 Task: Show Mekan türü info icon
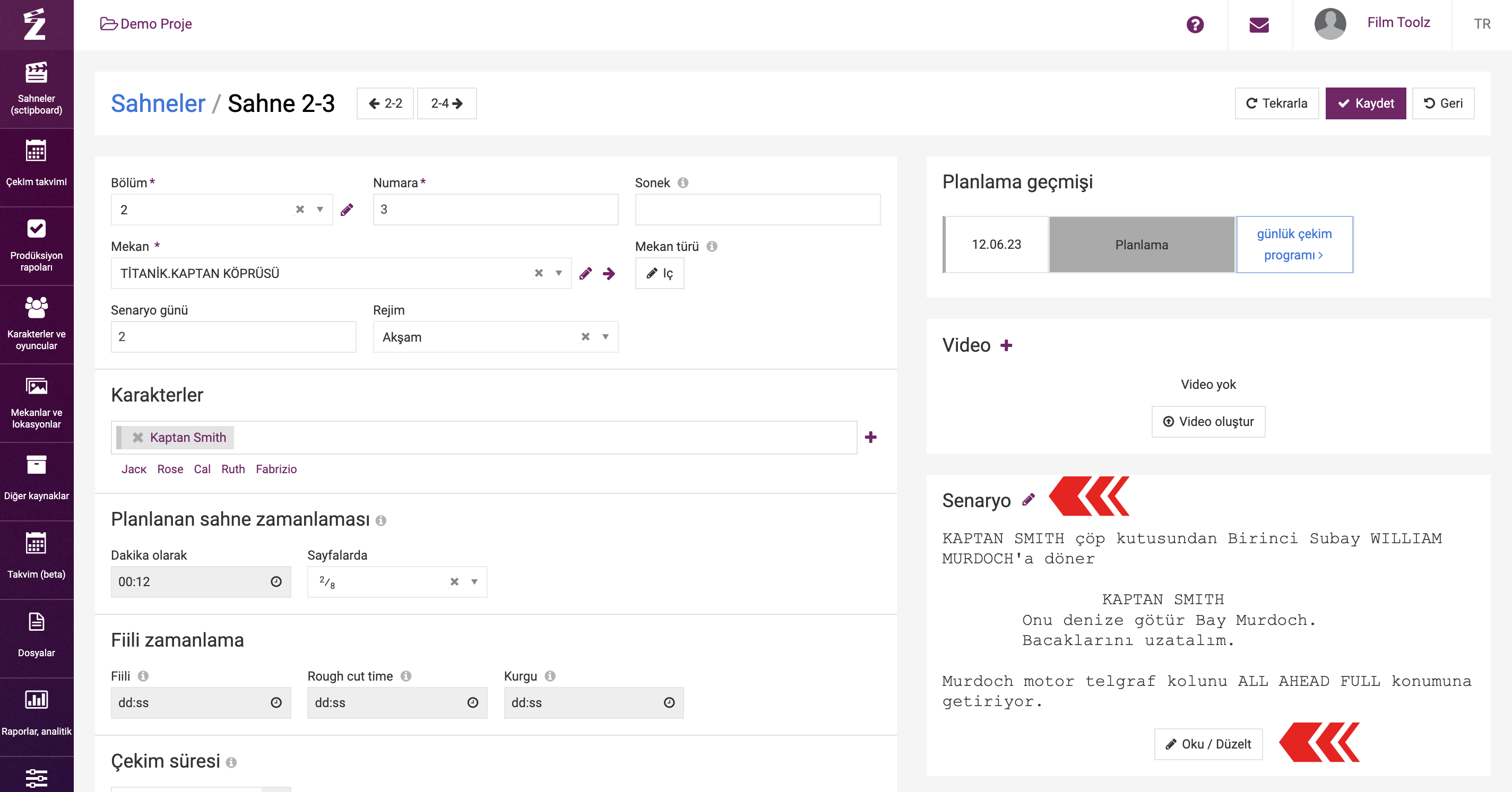click(x=711, y=246)
